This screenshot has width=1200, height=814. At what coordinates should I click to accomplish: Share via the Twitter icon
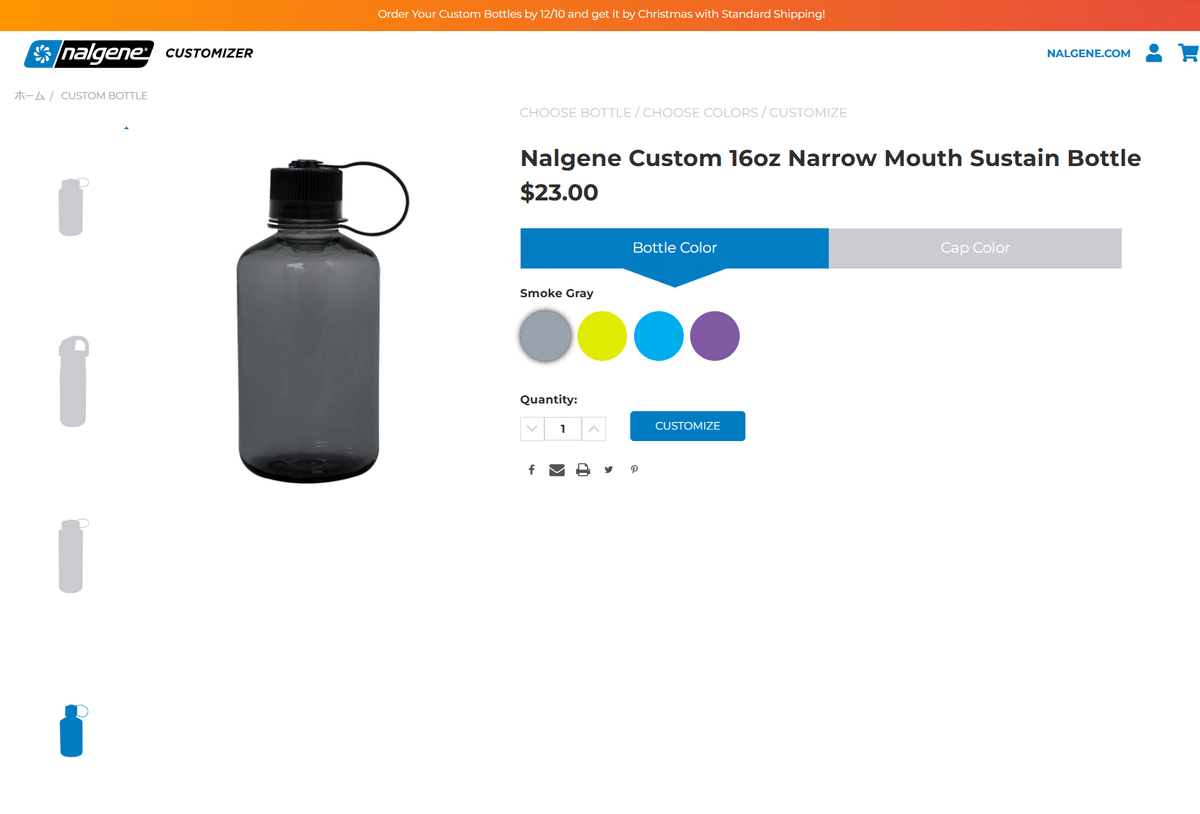point(608,470)
